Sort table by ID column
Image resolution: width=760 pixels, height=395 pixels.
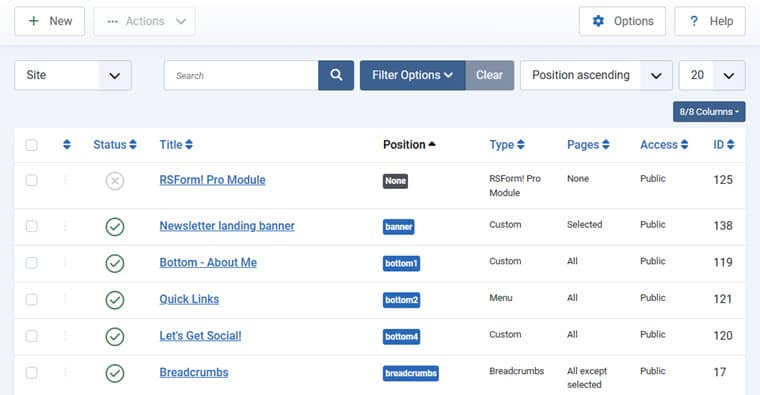[x=724, y=144]
